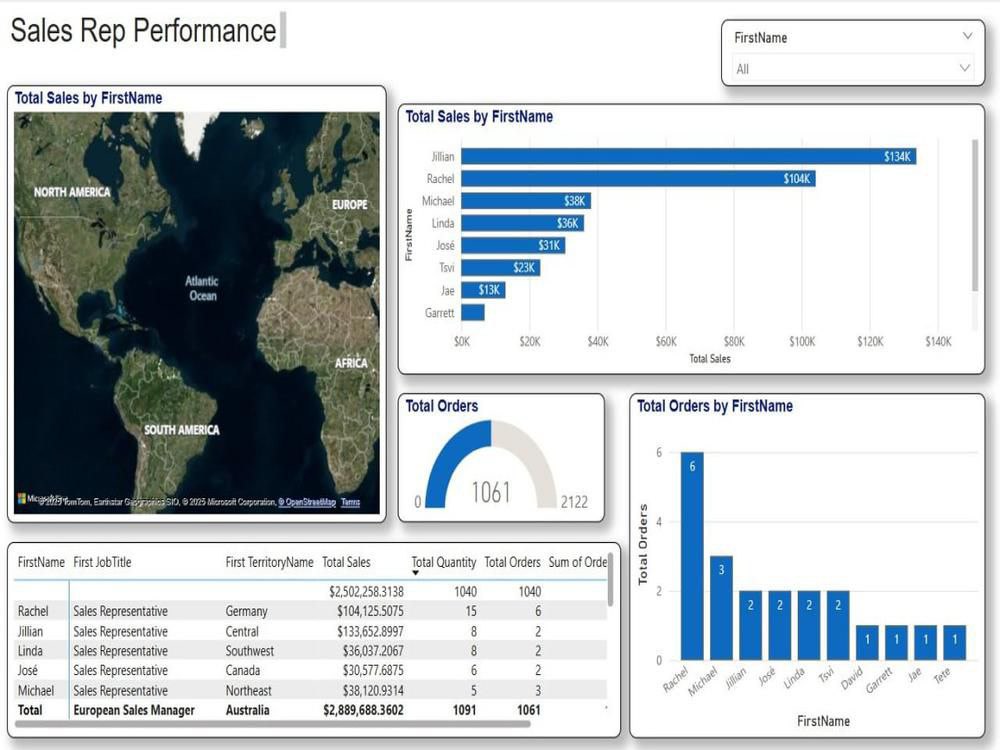The width and height of the screenshot is (1000, 750).
Task: Click Linda's column in Total Orders chart
Action: click(809, 625)
